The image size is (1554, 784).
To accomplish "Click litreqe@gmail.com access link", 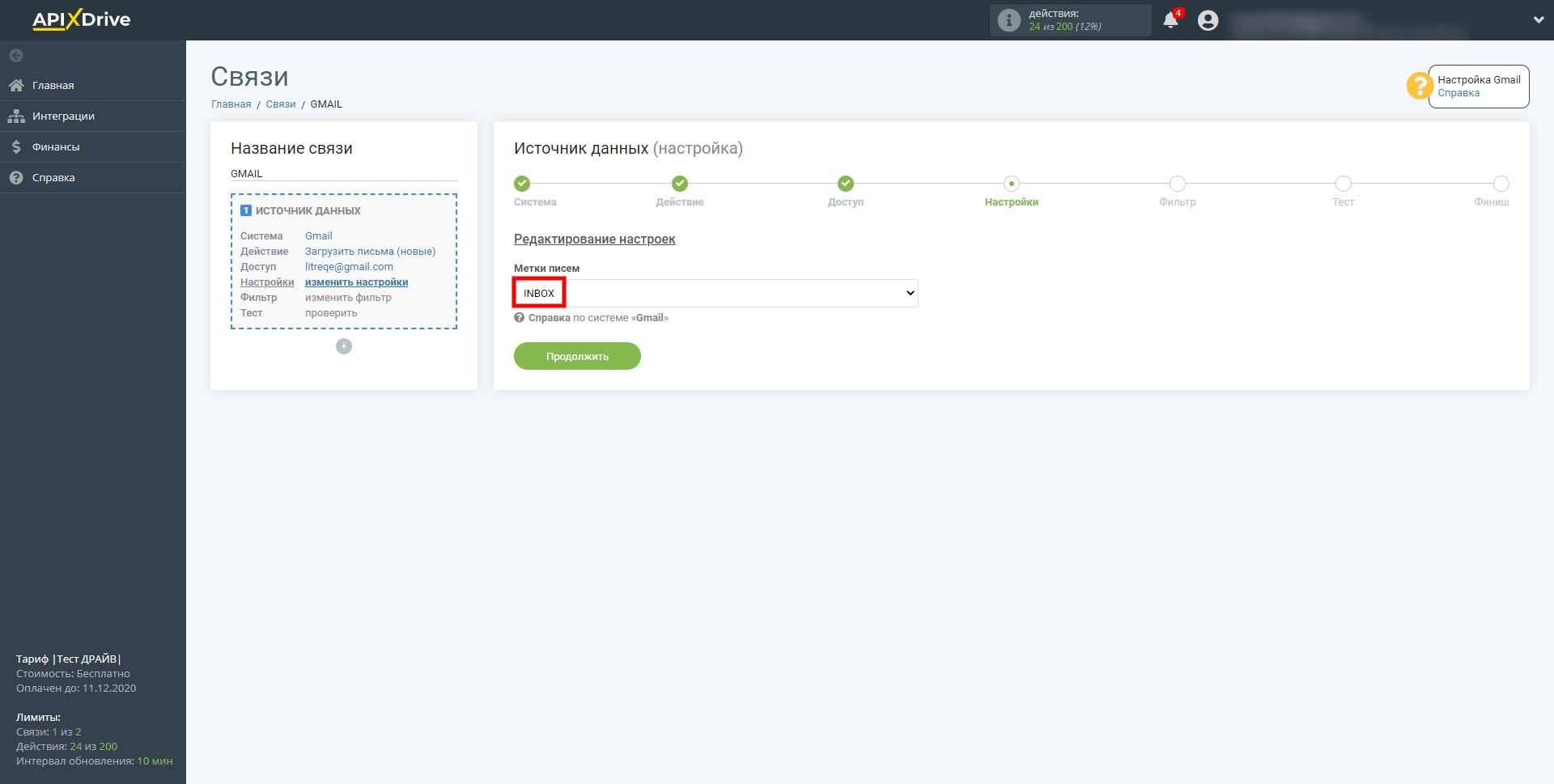I will (x=349, y=267).
